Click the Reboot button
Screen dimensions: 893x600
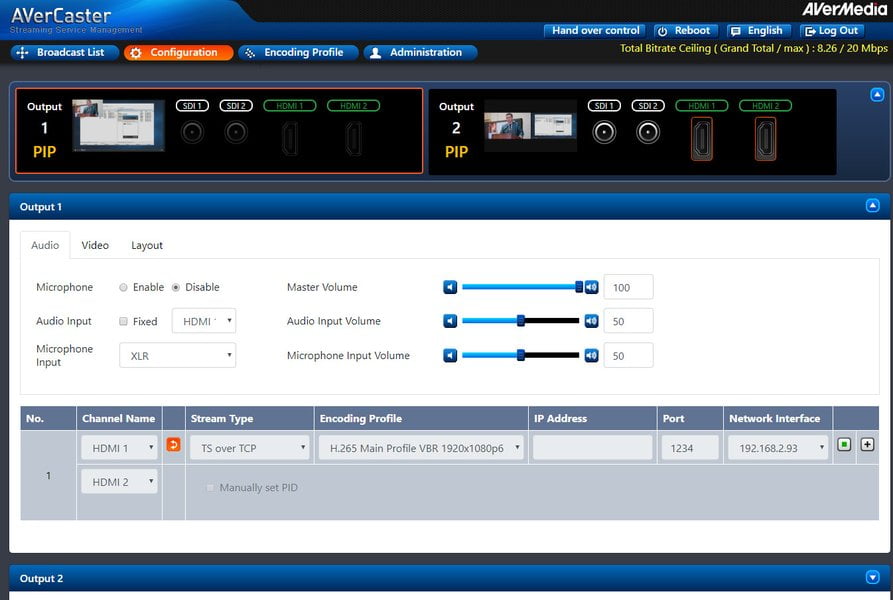click(686, 31)
